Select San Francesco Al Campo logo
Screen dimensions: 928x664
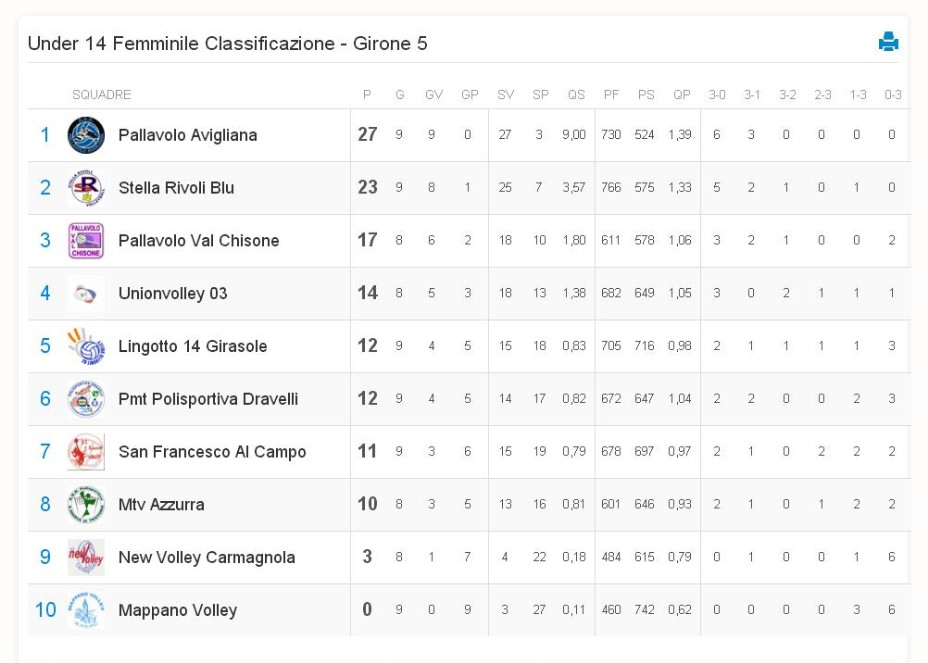click(x=86, y=452)
